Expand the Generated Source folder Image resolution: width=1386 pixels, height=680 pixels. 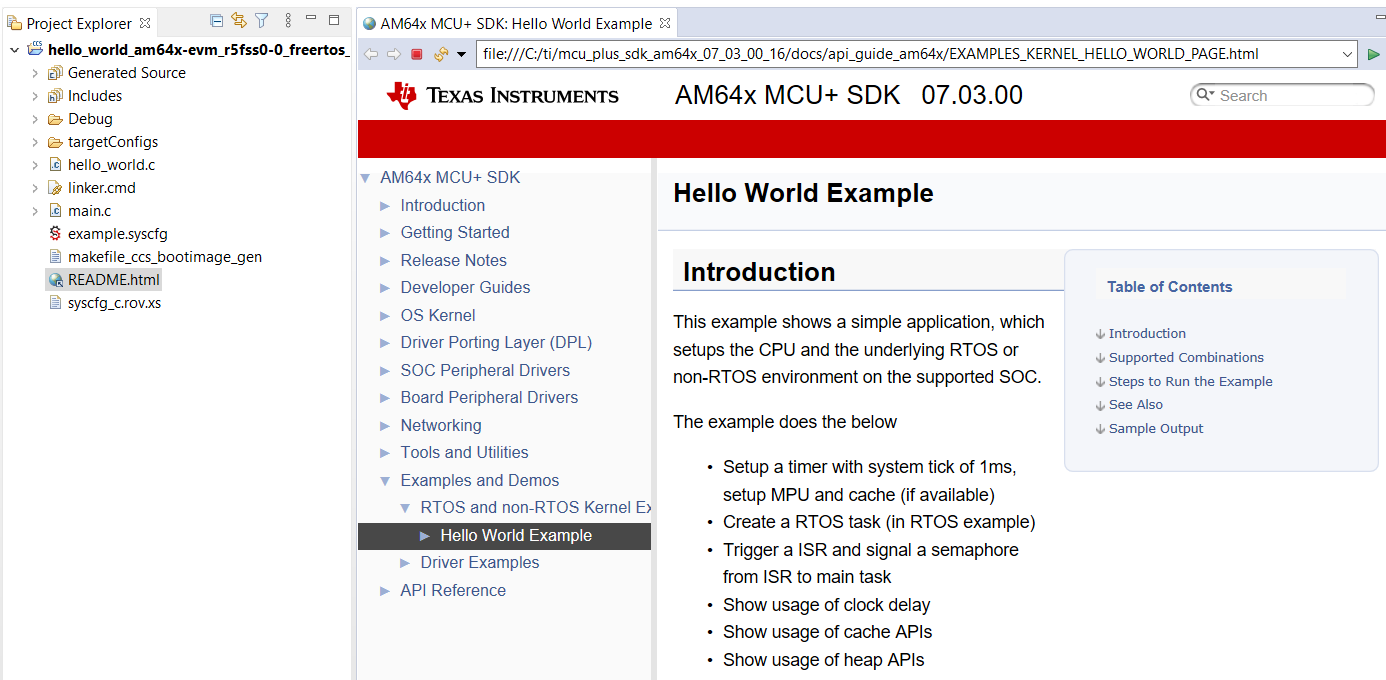click(35, 73)
